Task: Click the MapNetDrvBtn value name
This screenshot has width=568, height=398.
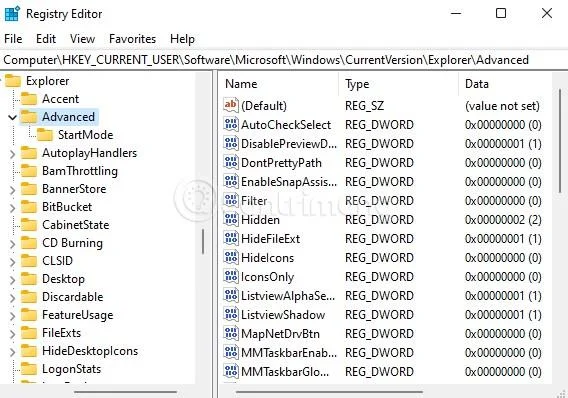Action: [x=280, y=334]
